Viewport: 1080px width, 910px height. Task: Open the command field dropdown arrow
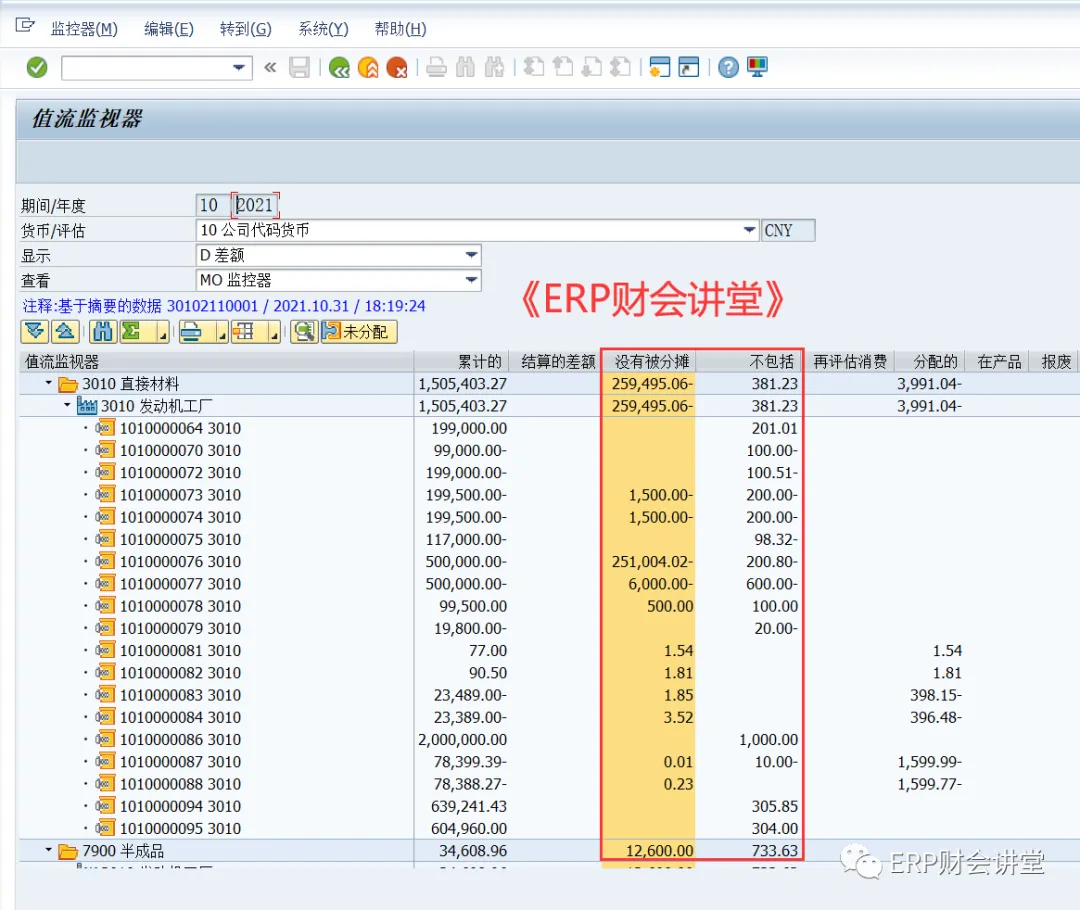[238, 68]
